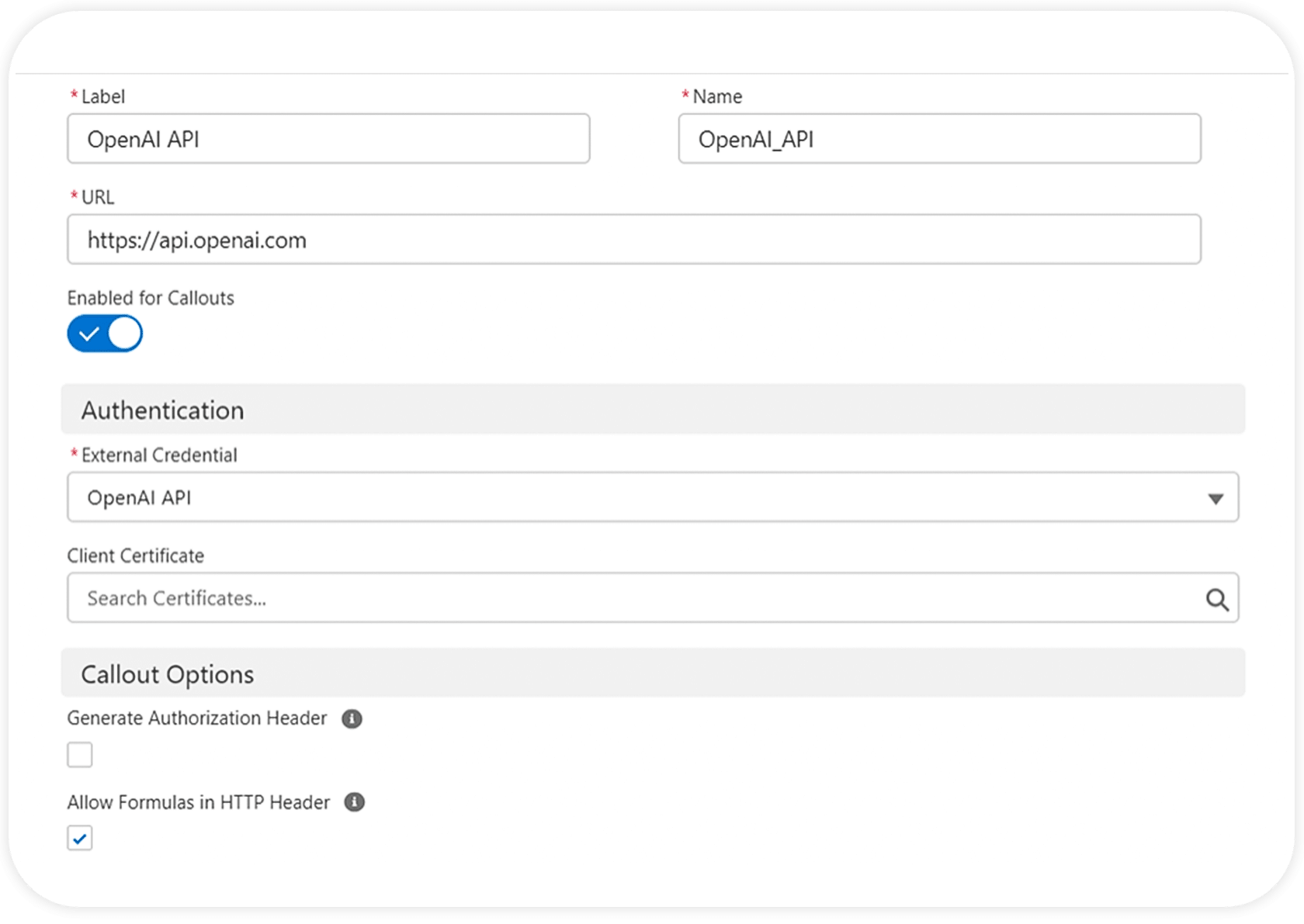Check the Generate Authorization Header checkbox
The image size is (1304, 924).
tap(80, 754)
